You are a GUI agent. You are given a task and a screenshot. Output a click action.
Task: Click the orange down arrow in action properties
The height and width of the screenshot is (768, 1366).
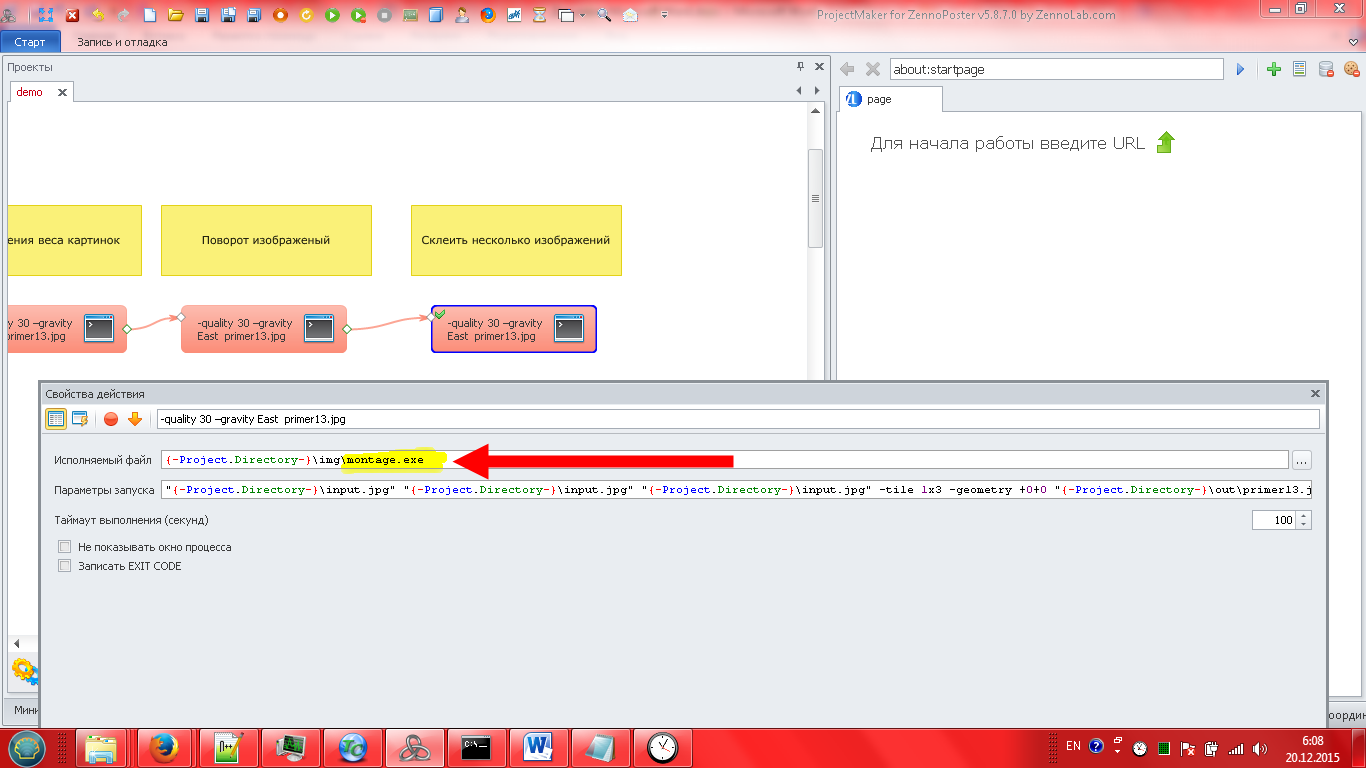[x=135, y=419]
